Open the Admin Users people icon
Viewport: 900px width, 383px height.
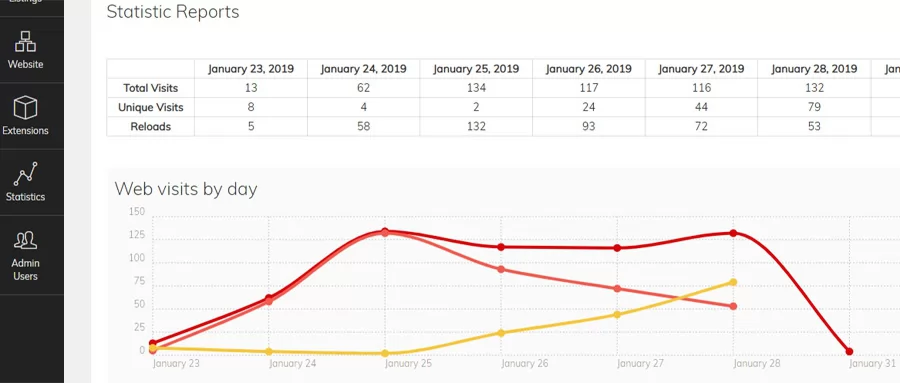coord(25,240)
